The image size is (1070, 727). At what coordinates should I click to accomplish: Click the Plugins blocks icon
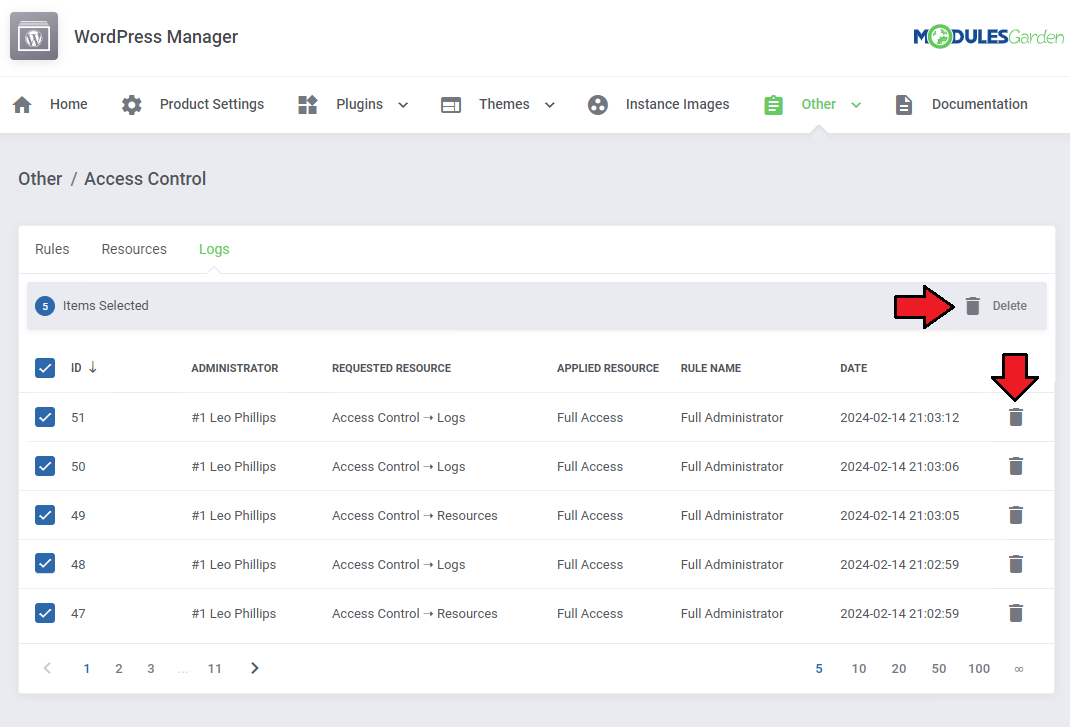pos(308,104)
